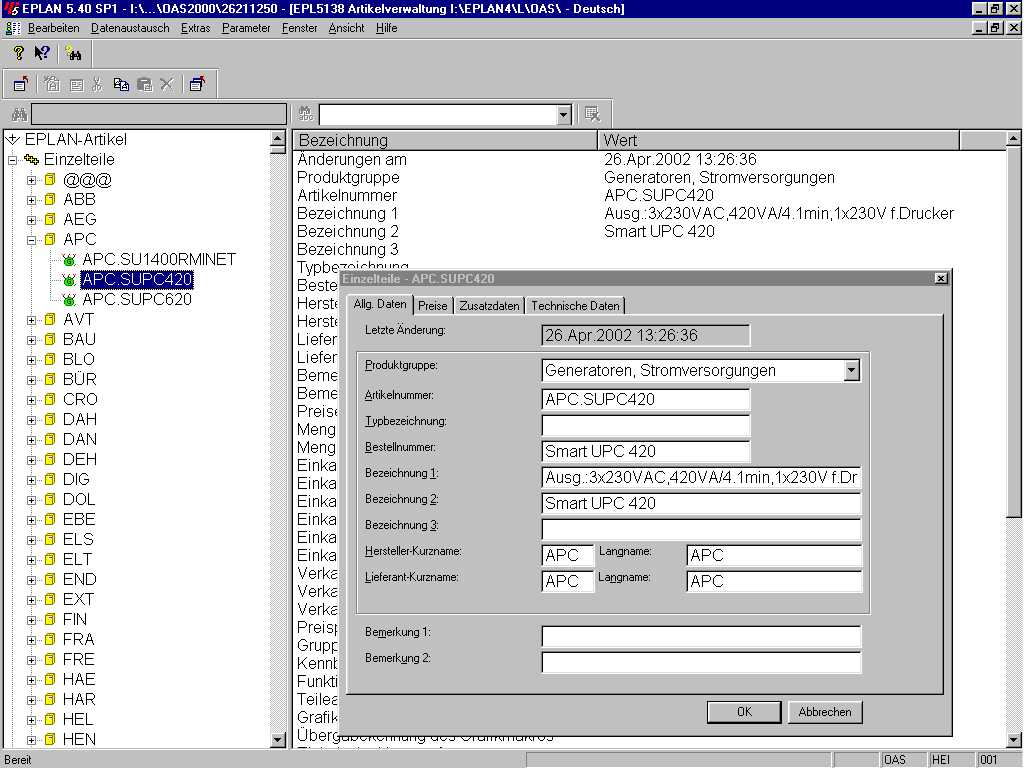Click the Hersteller Langname field
Image resolution: width=1024 pixels, height=768 pixels.
tap(774, 555)
